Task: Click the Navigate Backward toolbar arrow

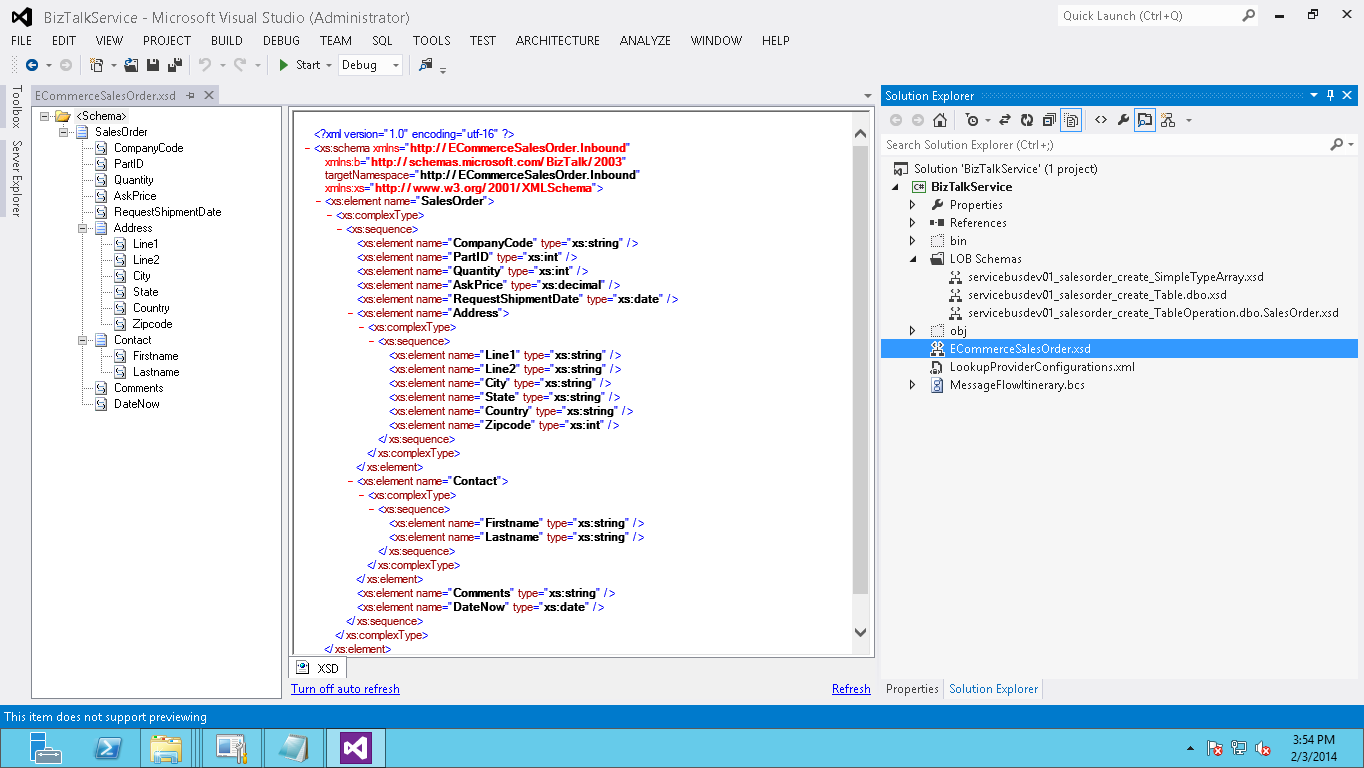Action: click(32, 65)
